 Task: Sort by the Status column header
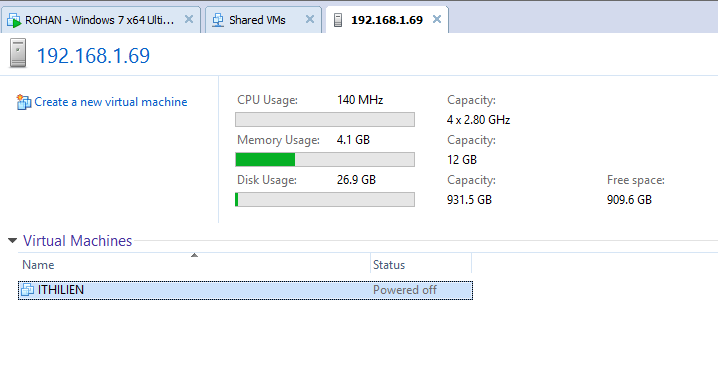click(x=420, y=265)
